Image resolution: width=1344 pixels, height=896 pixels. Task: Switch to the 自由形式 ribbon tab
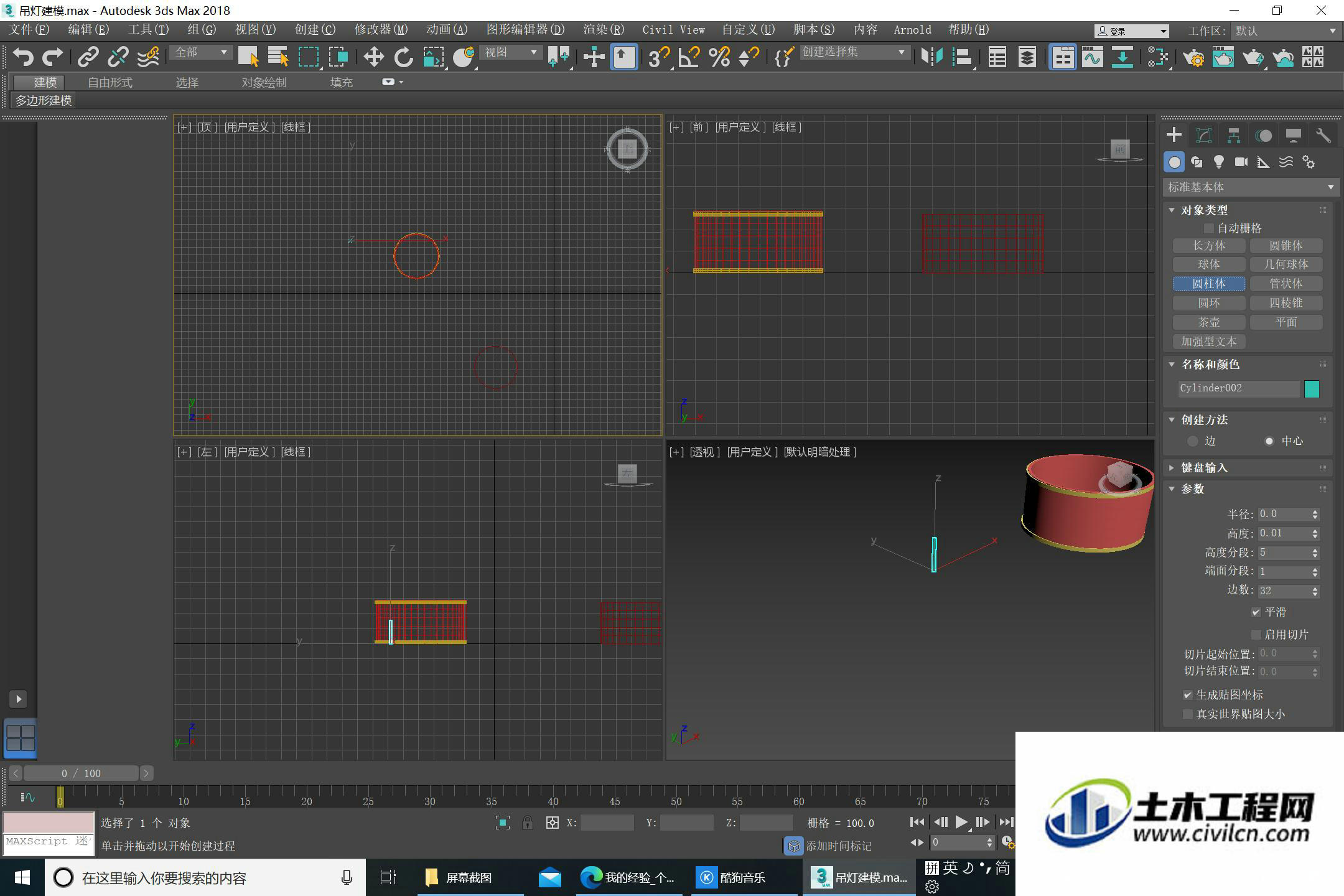(x=110, y=82)
